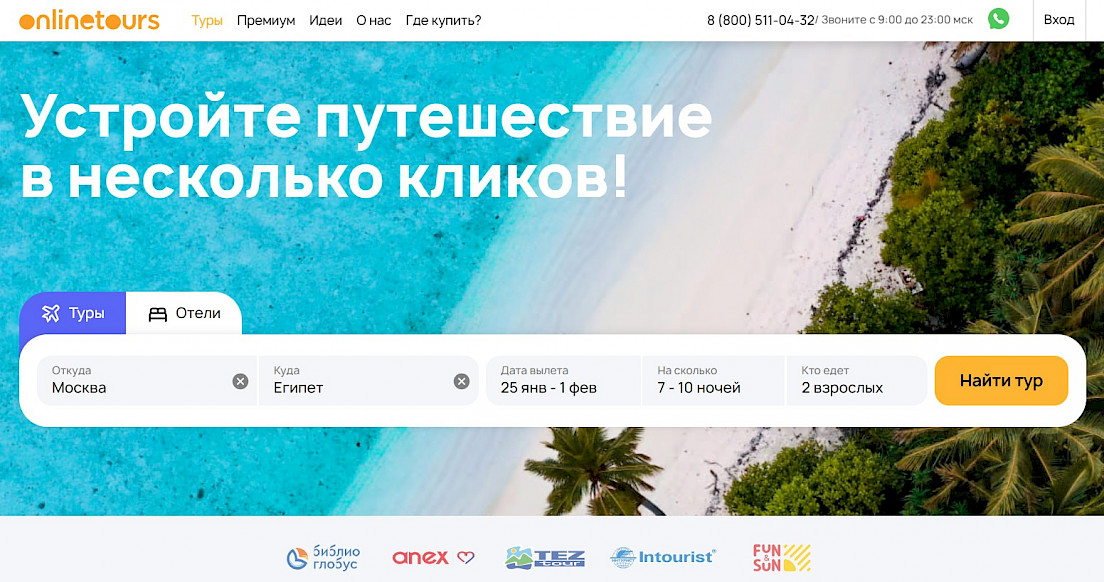Open the Anex tour operator logo
This screenshot has height=582, width=1104.
433,557
